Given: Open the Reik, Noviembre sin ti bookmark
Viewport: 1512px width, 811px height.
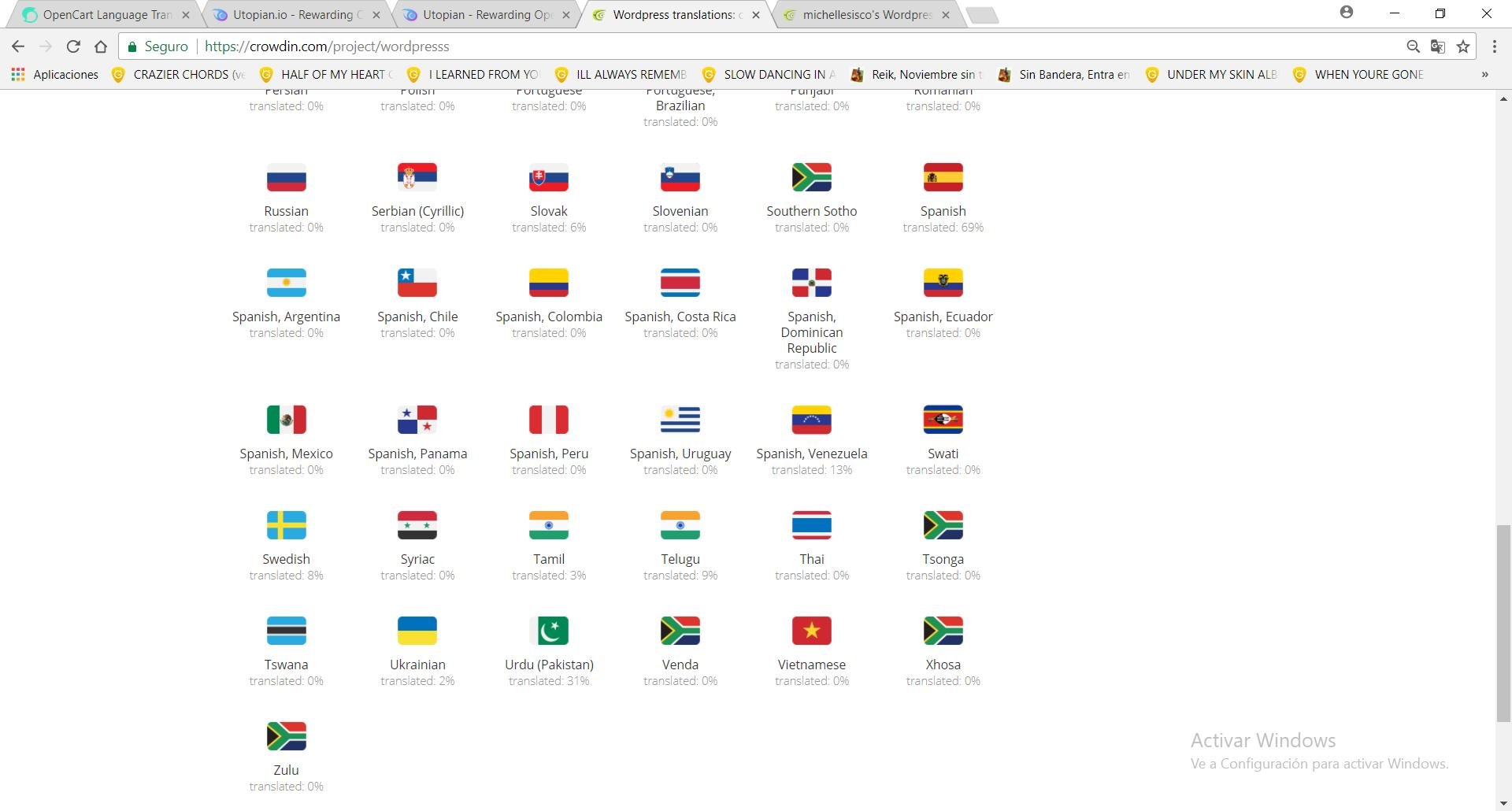Looking at the screenshot, I should coord(917,75).
